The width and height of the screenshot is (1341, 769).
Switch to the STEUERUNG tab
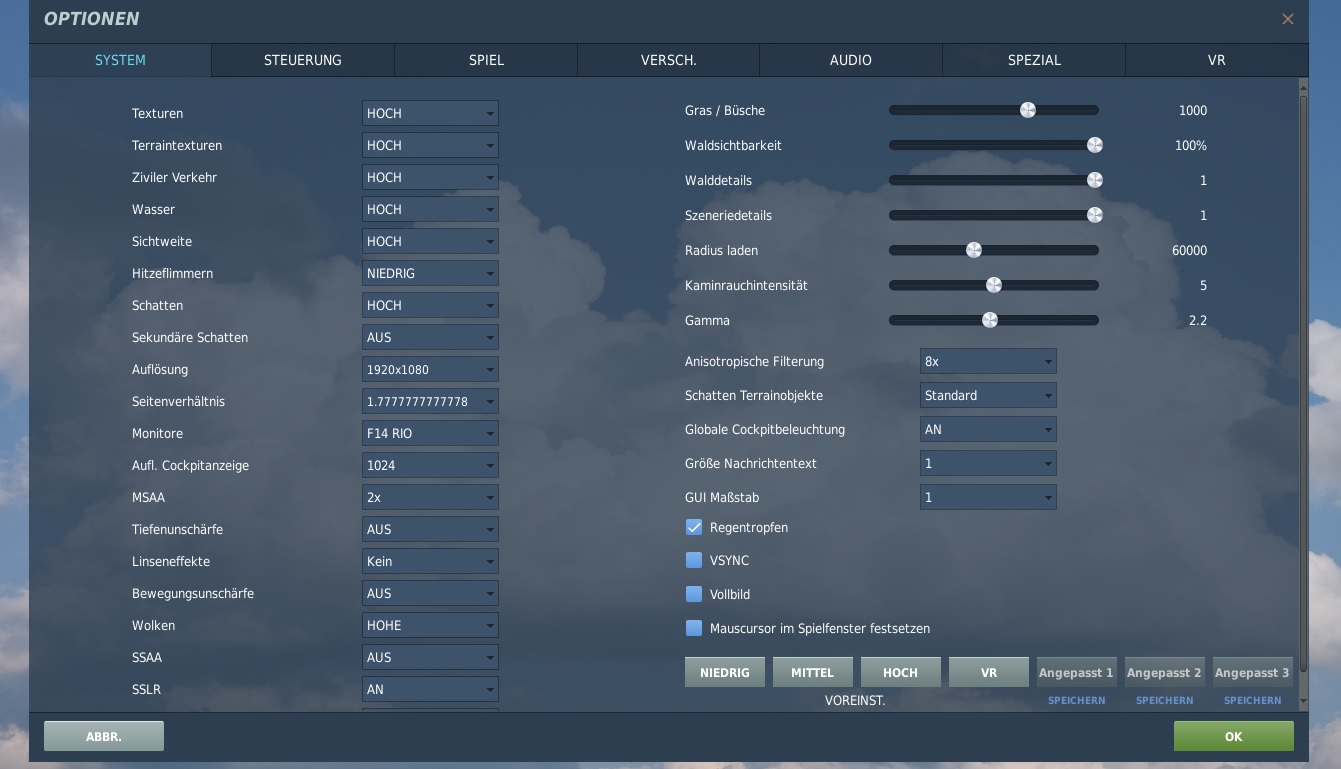[303, 60]
